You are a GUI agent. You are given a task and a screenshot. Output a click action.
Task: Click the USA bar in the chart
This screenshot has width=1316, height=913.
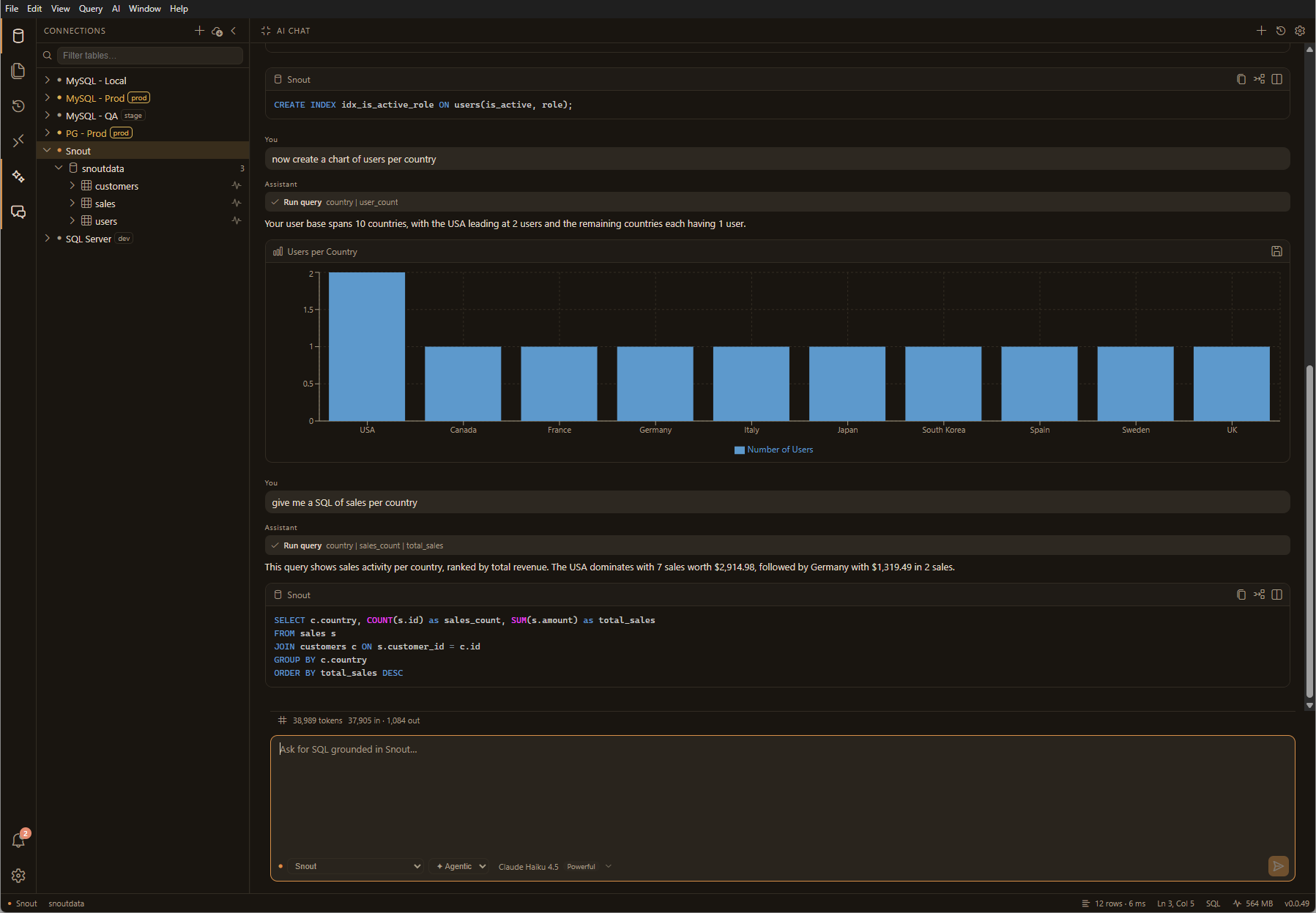click(367, 346)
